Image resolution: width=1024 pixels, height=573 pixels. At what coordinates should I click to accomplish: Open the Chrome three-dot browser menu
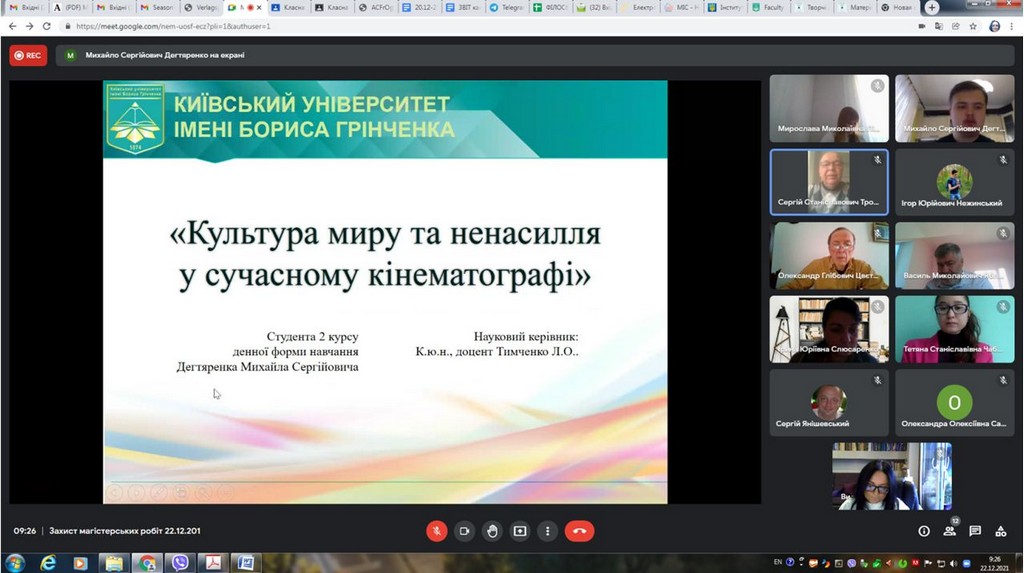click(x=1012, y=26)
